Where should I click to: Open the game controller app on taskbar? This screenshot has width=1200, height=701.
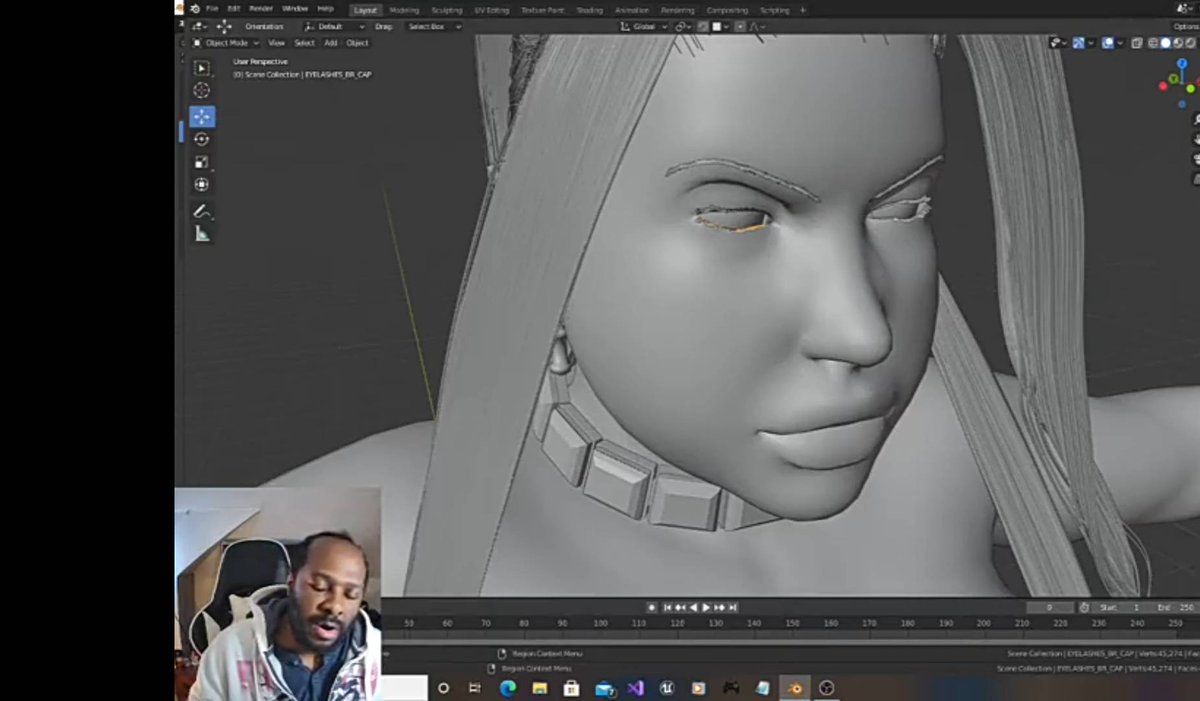point(730,688)
